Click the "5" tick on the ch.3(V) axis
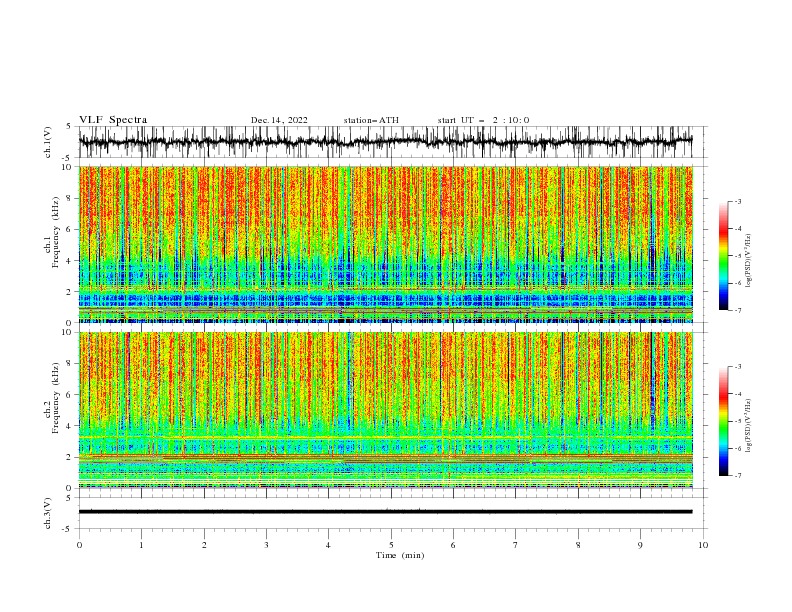This screenshot has width=792, height=612. tap(70, 497)
